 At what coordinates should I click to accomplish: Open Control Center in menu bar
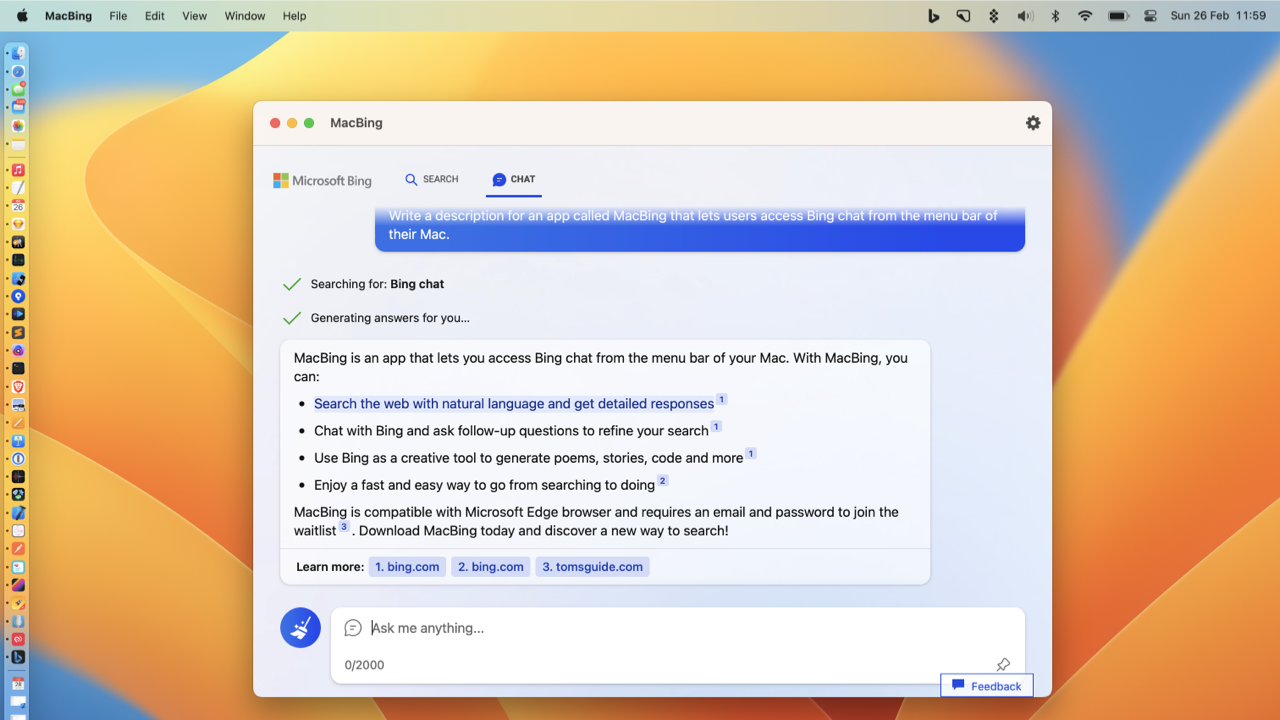(1150, 16)
